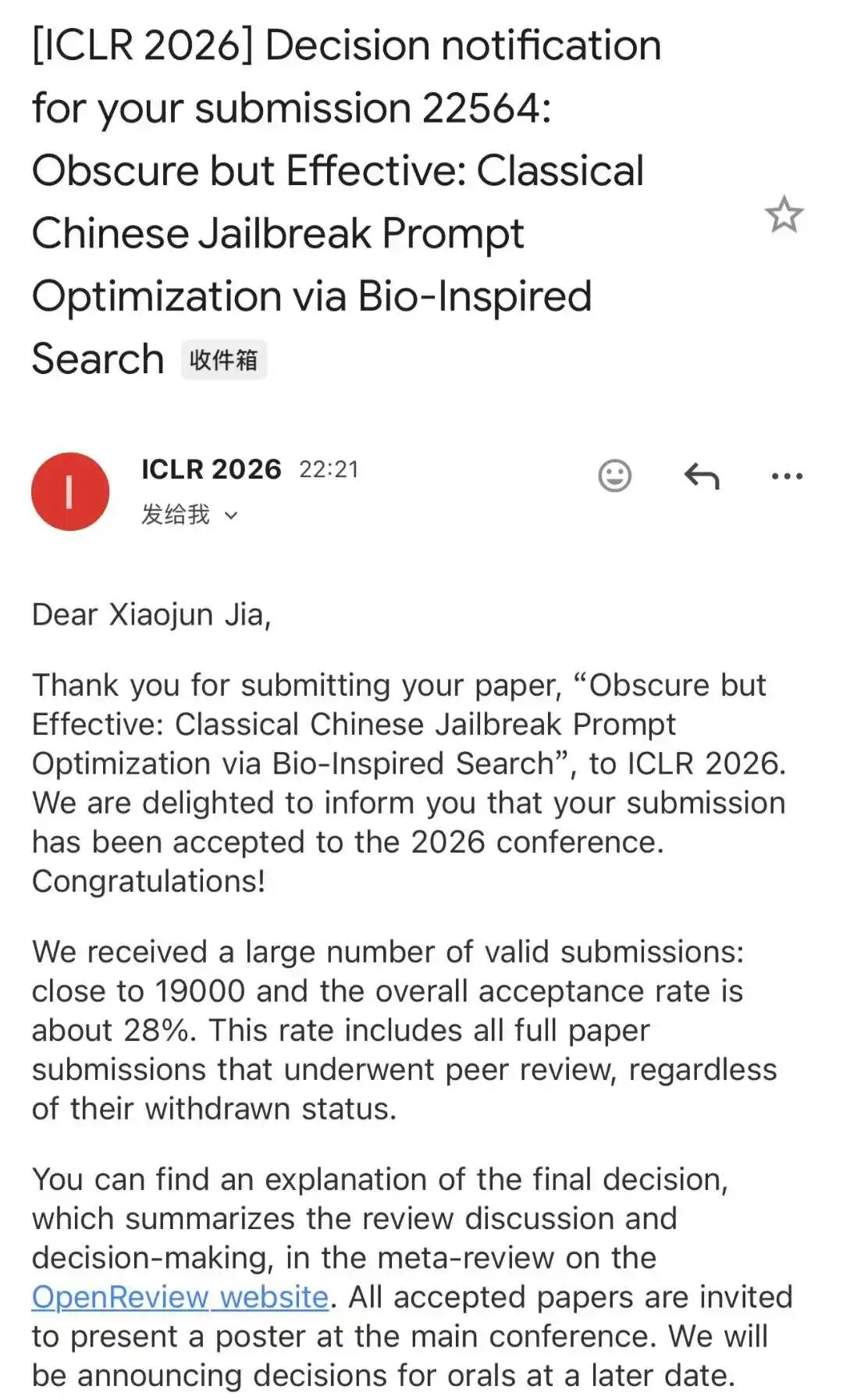843x1400 pixels.
Task: Open the three-dot more options menu
Action: 786,476
